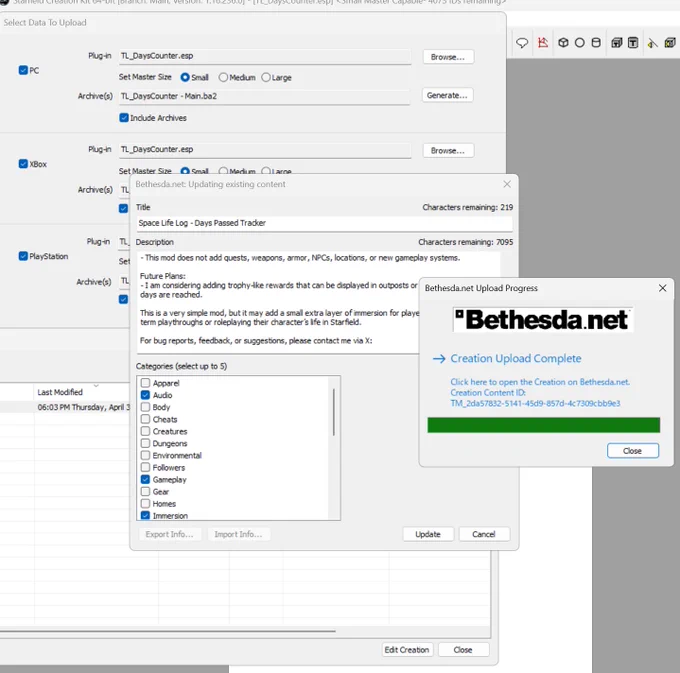This screenshot has width=680, height=673.
Task: Uncheck the Audio category
Action: click(x=145, y=395)
